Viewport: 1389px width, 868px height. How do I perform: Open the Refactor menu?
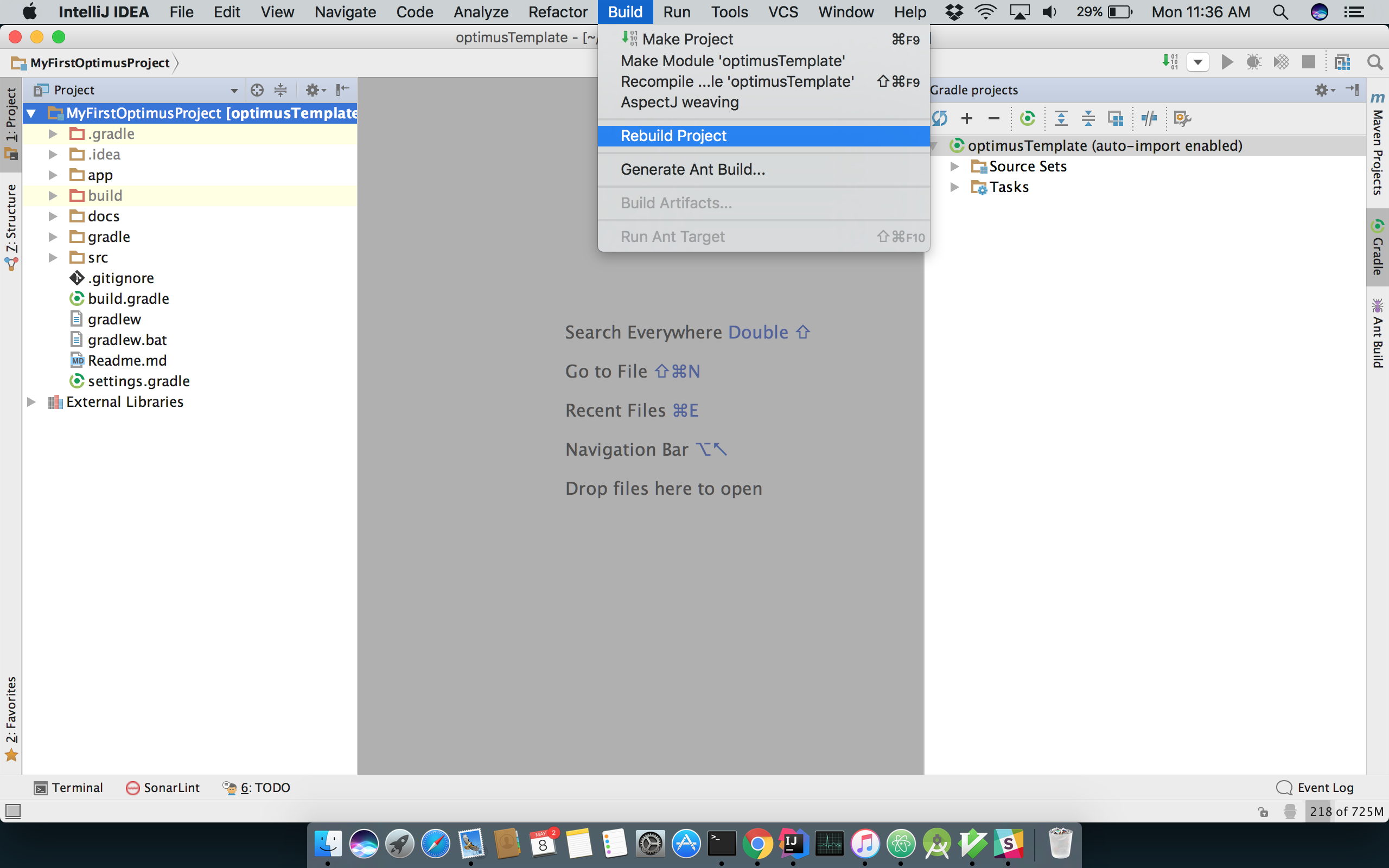pyautogui.click(x=557, y=12)
